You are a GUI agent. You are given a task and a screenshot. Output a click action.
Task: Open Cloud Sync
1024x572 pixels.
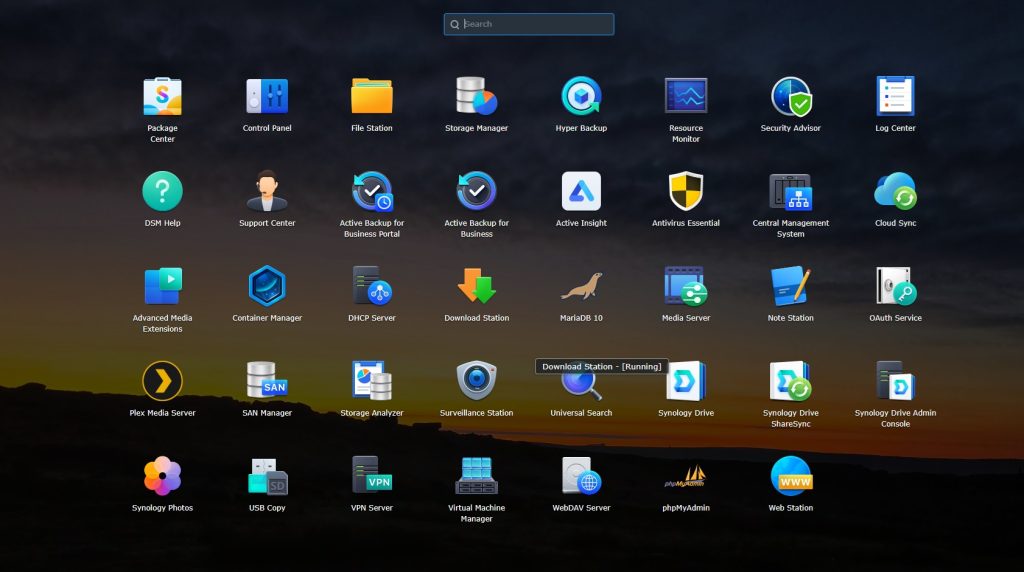[895, 191]
